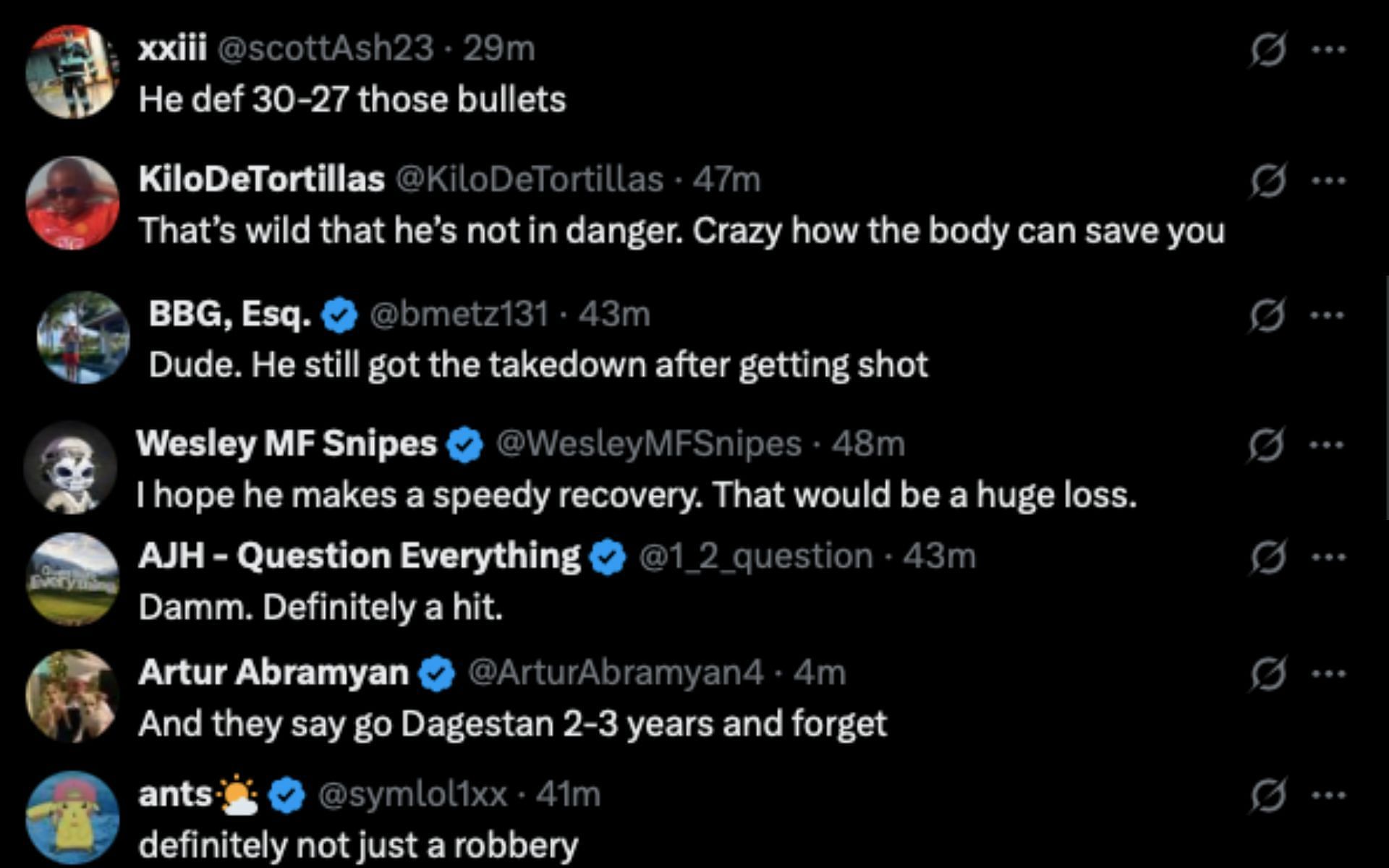
Task: Click the Grok icon on Wesley MF Snipes's tweet
Action: 1266,444
